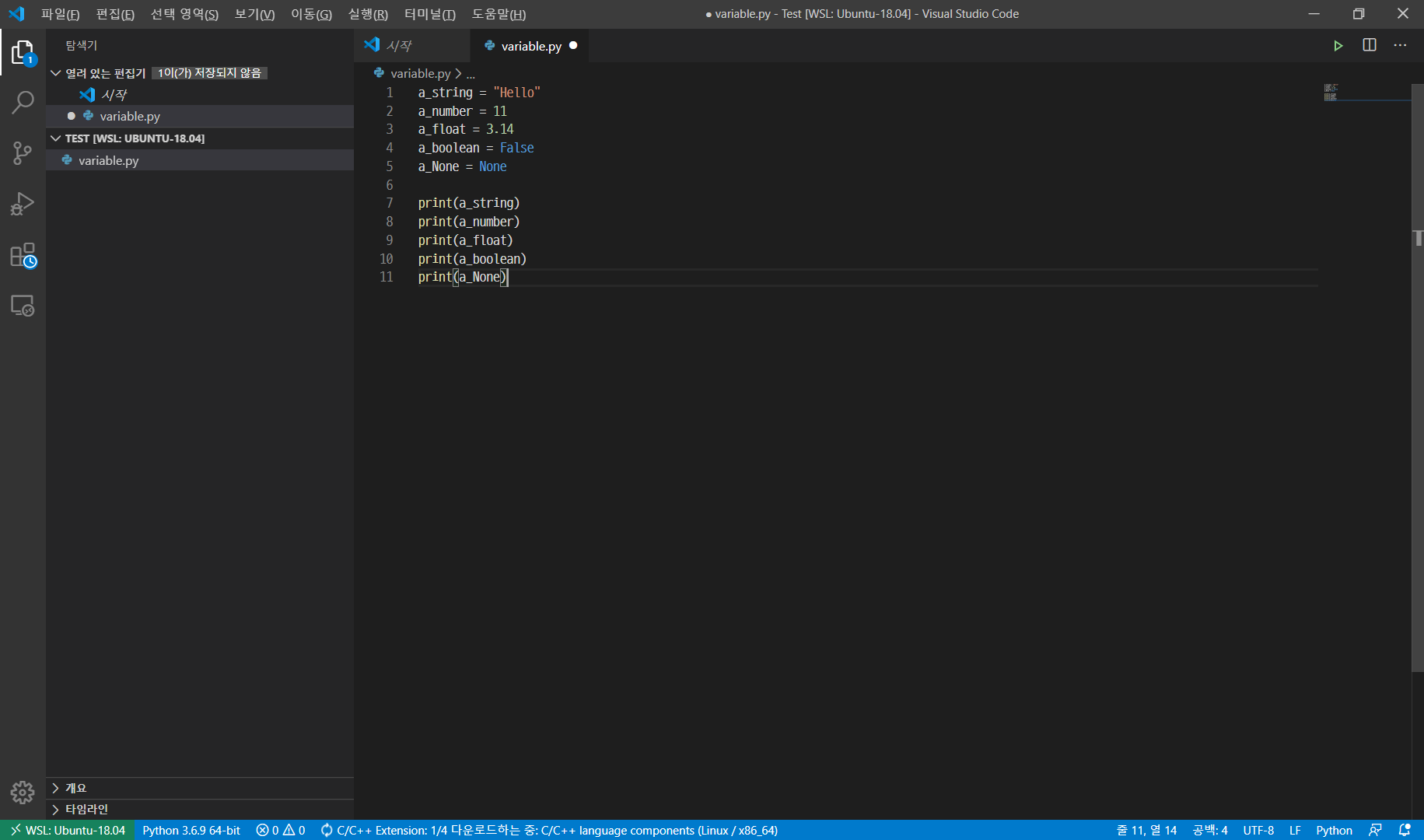
Task: Expand the 개요 outline section
Action: pyautogui.click(x=200, y=788)
